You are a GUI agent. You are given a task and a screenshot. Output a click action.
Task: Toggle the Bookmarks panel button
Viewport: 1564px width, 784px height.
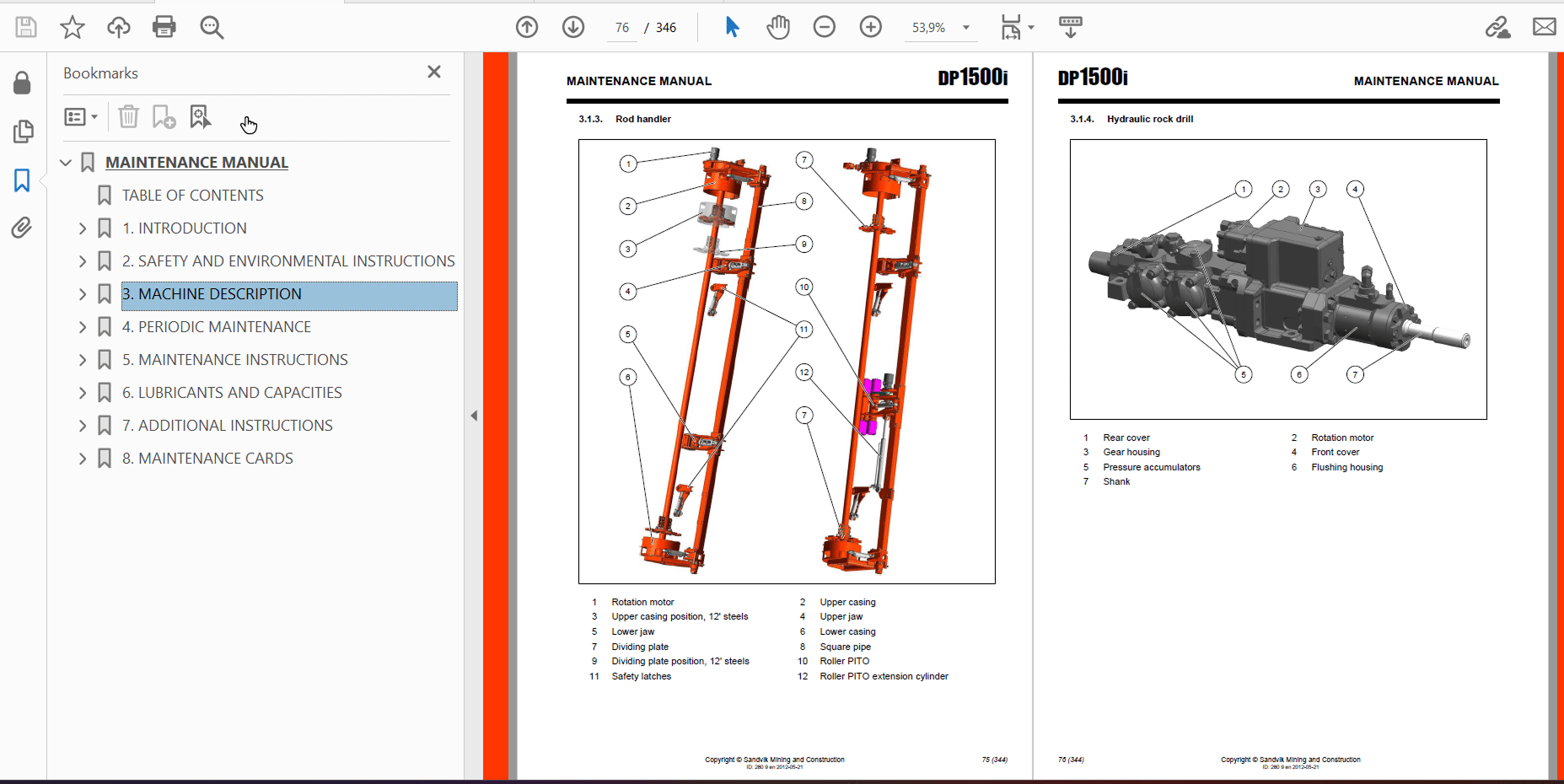point(22,180)
